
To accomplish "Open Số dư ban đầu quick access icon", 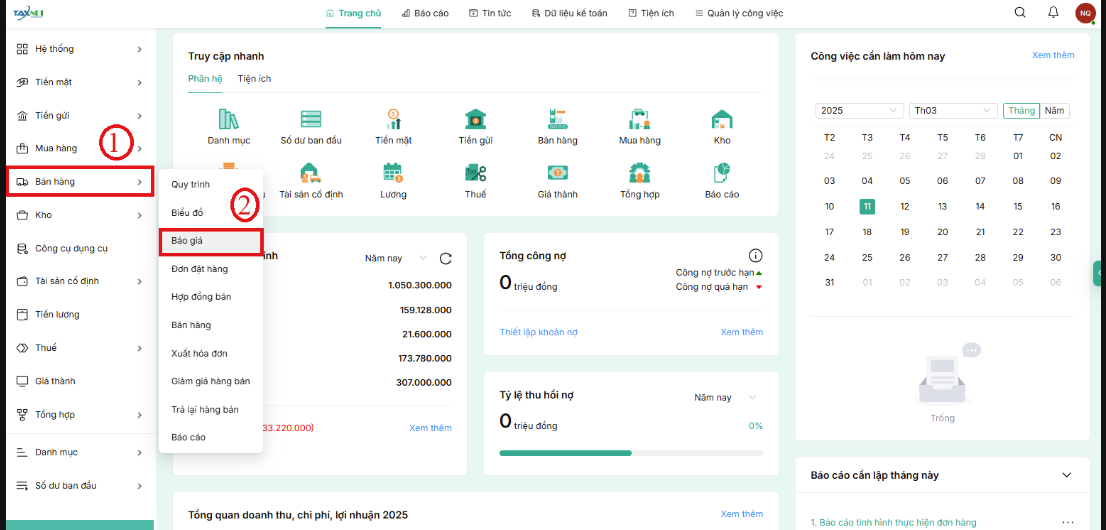I will 310,119.
